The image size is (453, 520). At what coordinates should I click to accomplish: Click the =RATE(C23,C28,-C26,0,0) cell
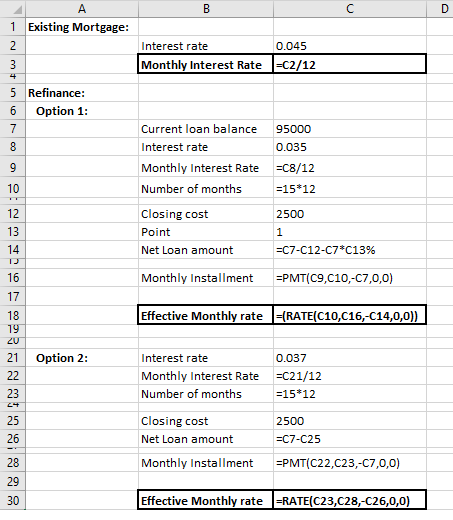click(x=350, y=500)
